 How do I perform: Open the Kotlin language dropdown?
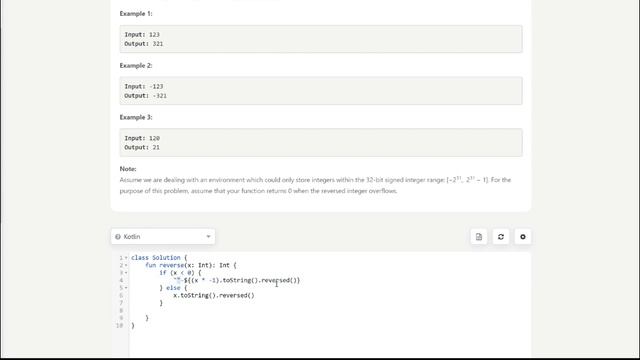[163, 237]
